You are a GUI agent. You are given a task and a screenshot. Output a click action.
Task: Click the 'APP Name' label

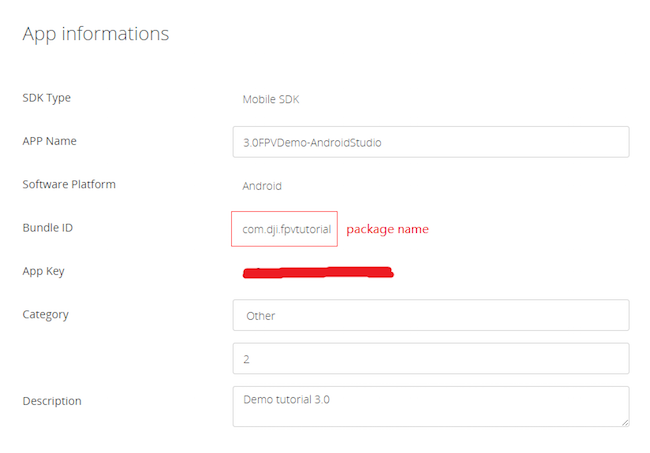[x=49, y=141]
